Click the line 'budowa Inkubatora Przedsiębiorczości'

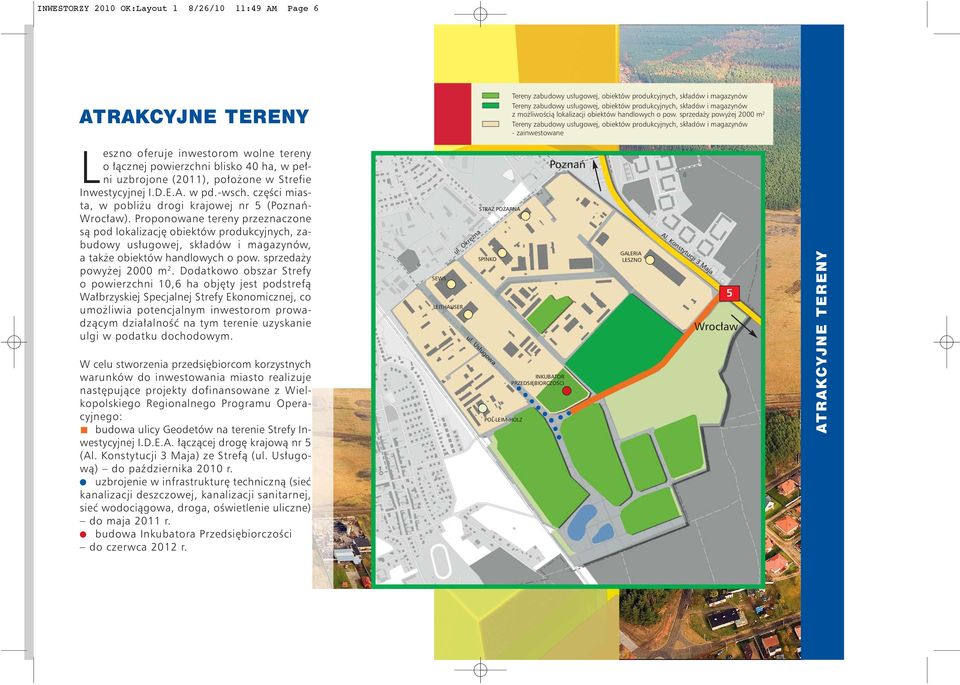(x=193, y=534)
